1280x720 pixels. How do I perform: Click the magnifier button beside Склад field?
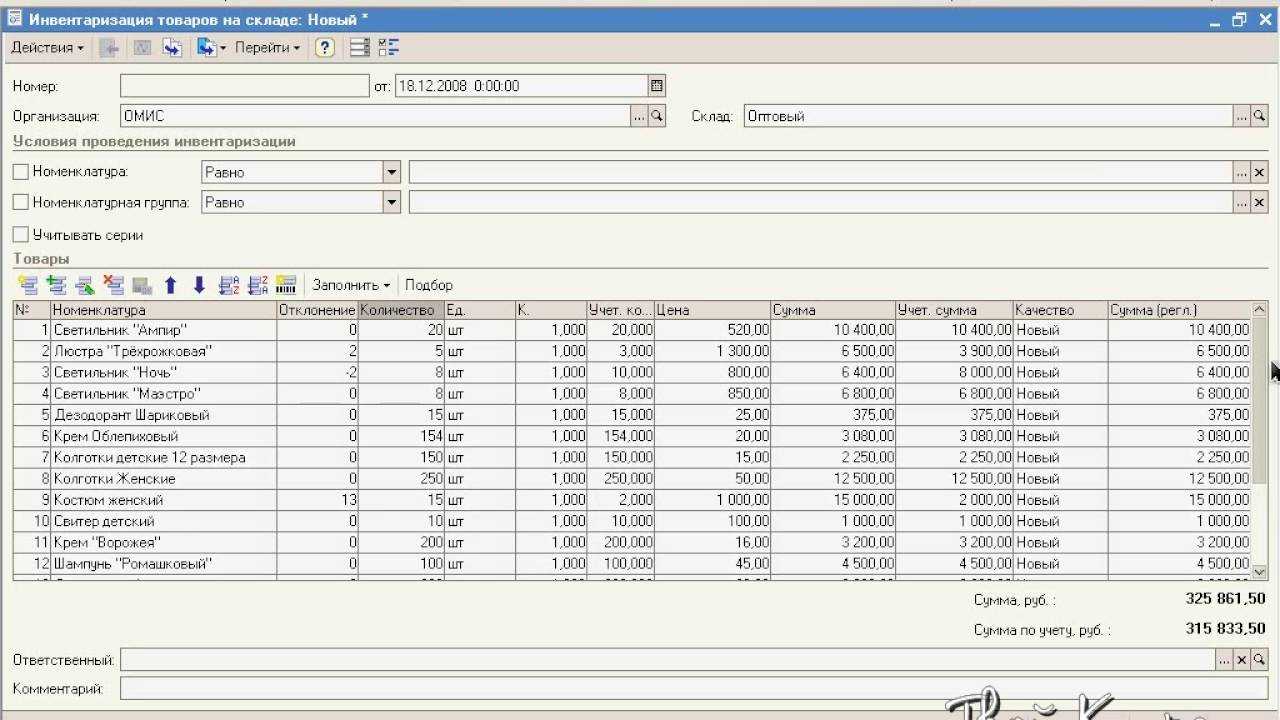(x=1260, y=116)
